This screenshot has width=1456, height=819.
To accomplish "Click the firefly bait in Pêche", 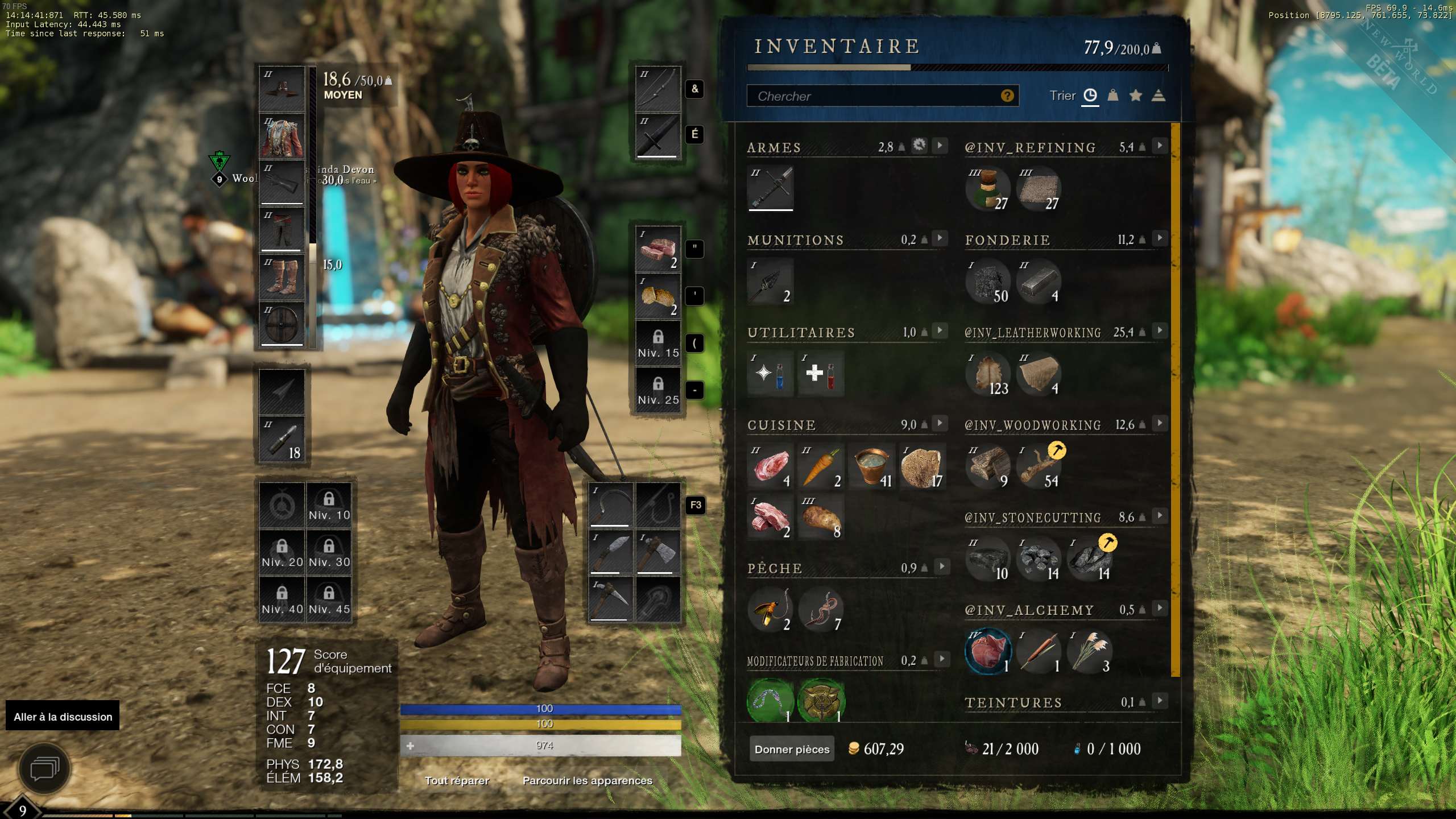I will (x=770, y=609).
